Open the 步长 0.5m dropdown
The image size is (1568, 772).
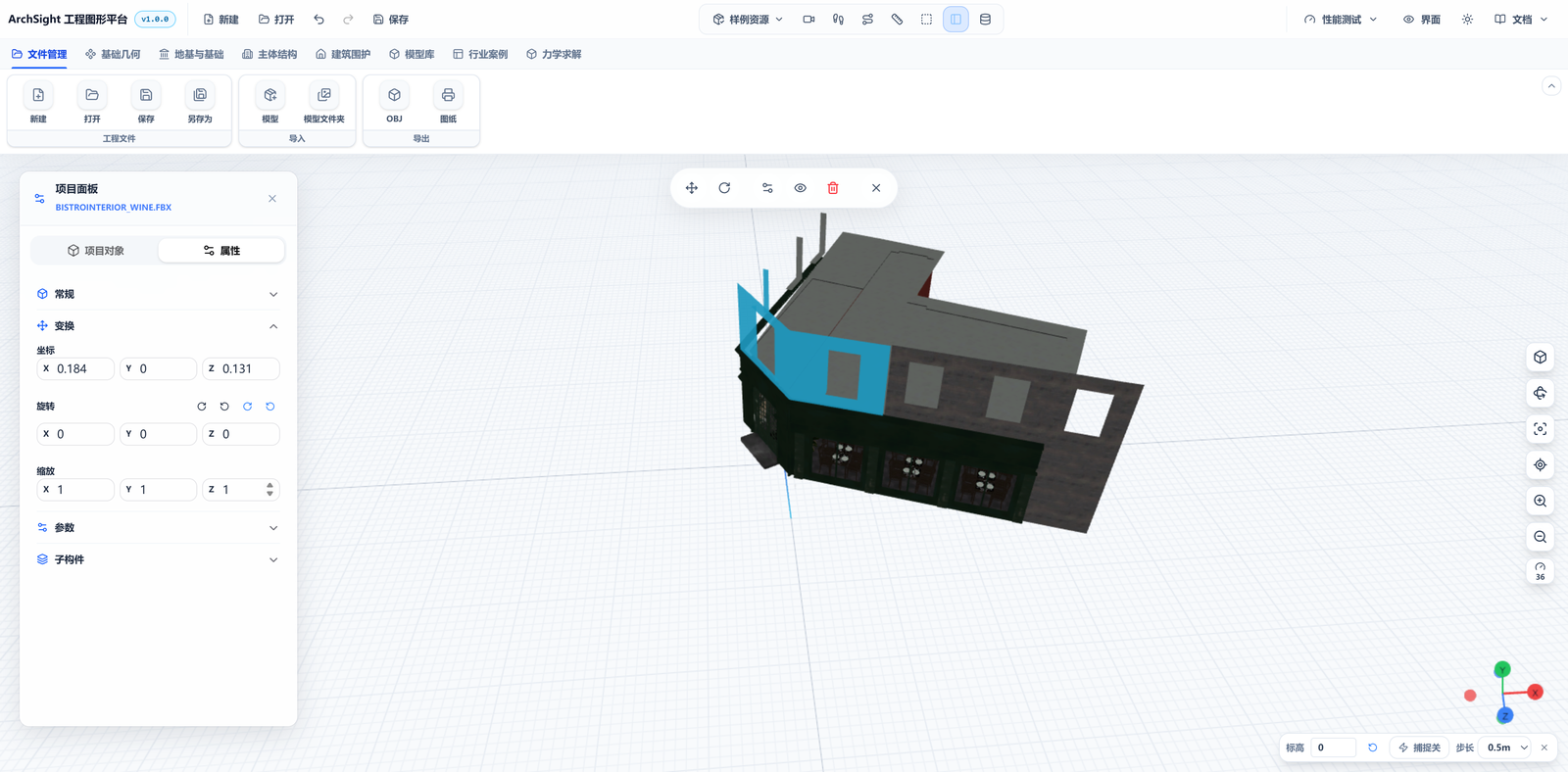click(1507, 748)
